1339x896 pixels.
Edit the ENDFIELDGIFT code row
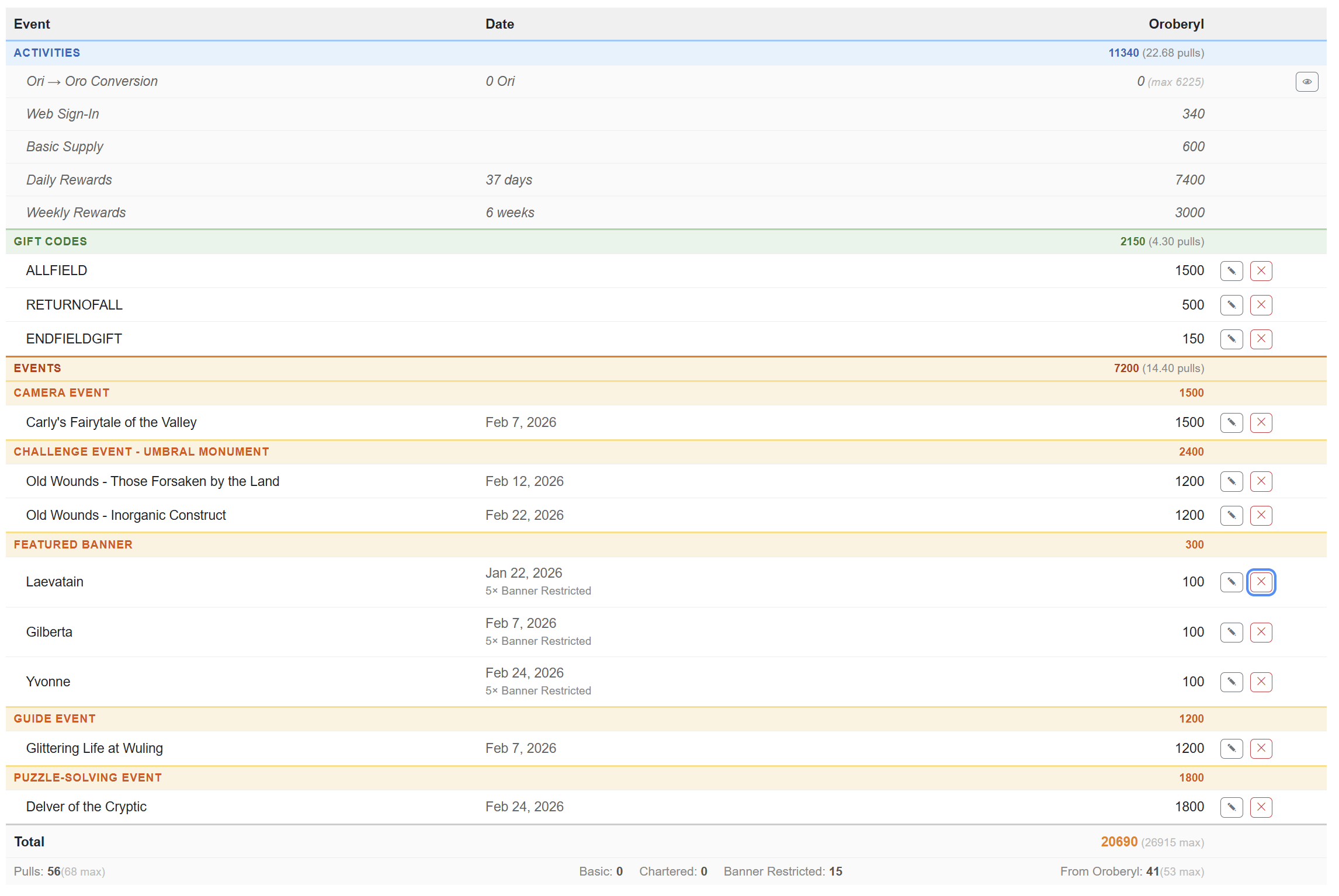[x=1231, y=339]
